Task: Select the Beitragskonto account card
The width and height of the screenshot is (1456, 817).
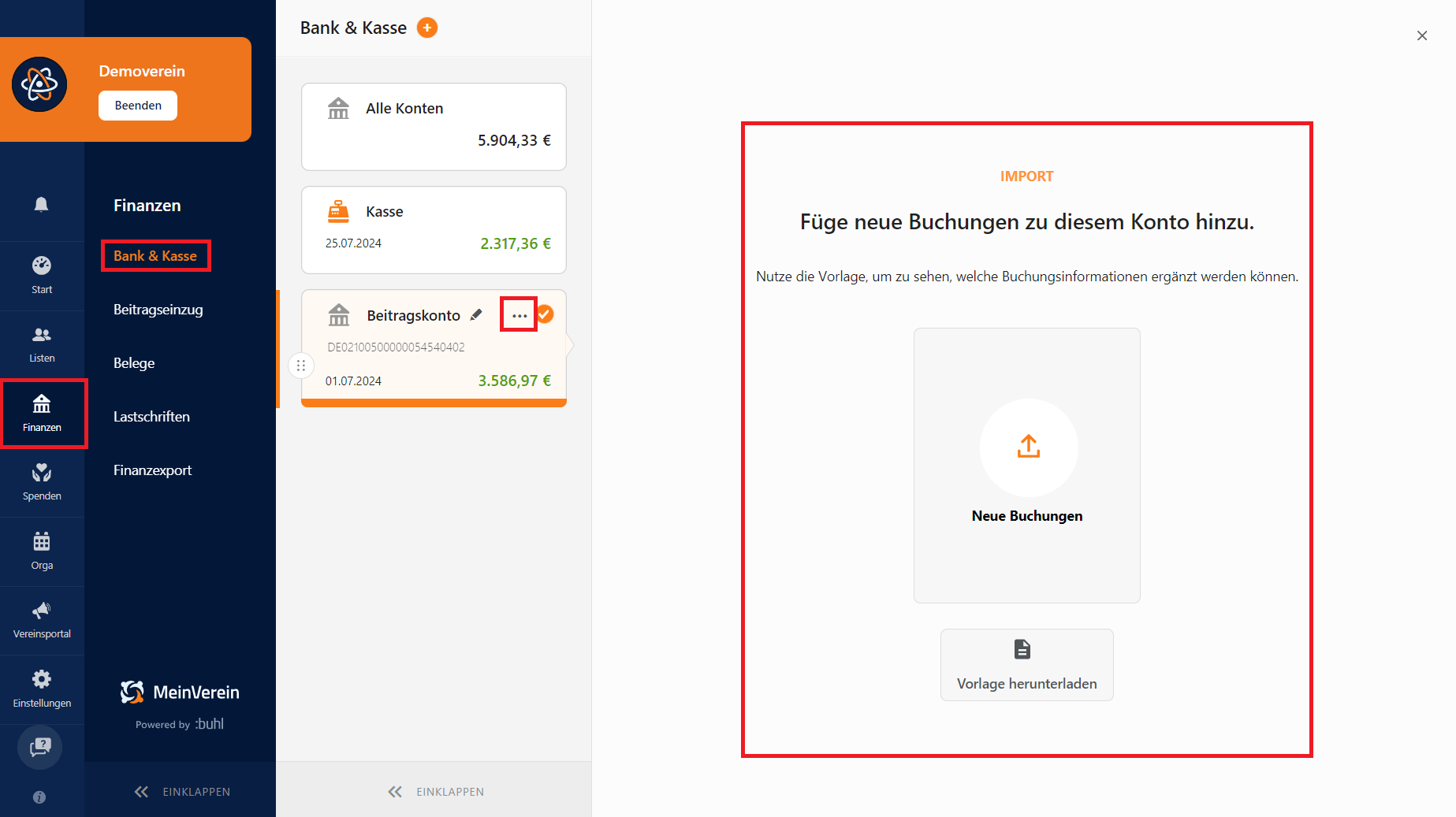Action: pyautogui.click(x=434, y=348)
